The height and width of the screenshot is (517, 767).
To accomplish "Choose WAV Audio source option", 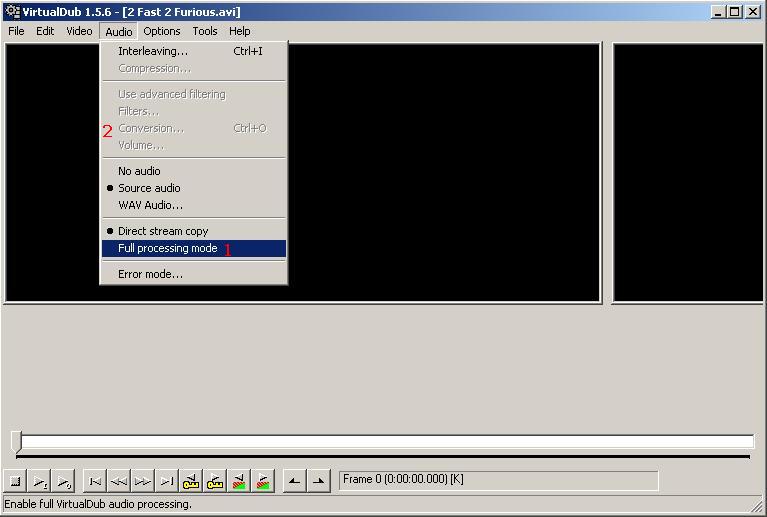I will click(x=194, y=205).
